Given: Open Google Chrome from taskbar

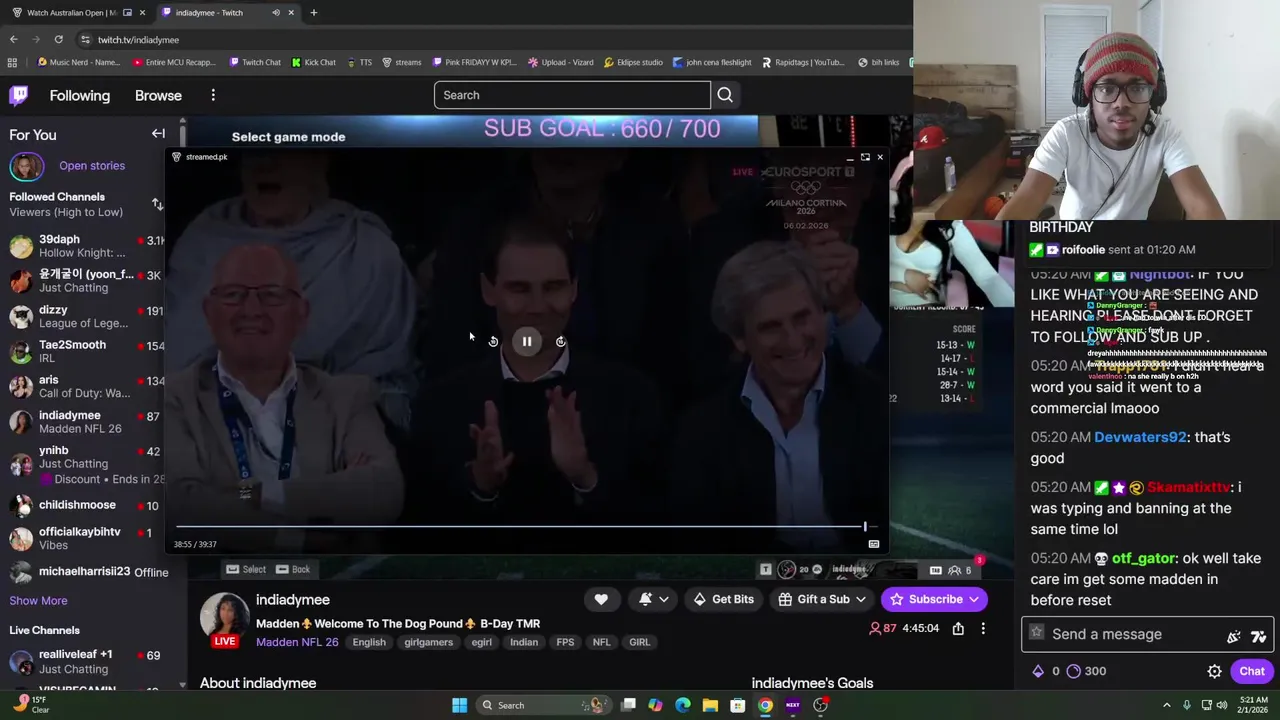Looking at the screenshot, I should tap(765, 705).
